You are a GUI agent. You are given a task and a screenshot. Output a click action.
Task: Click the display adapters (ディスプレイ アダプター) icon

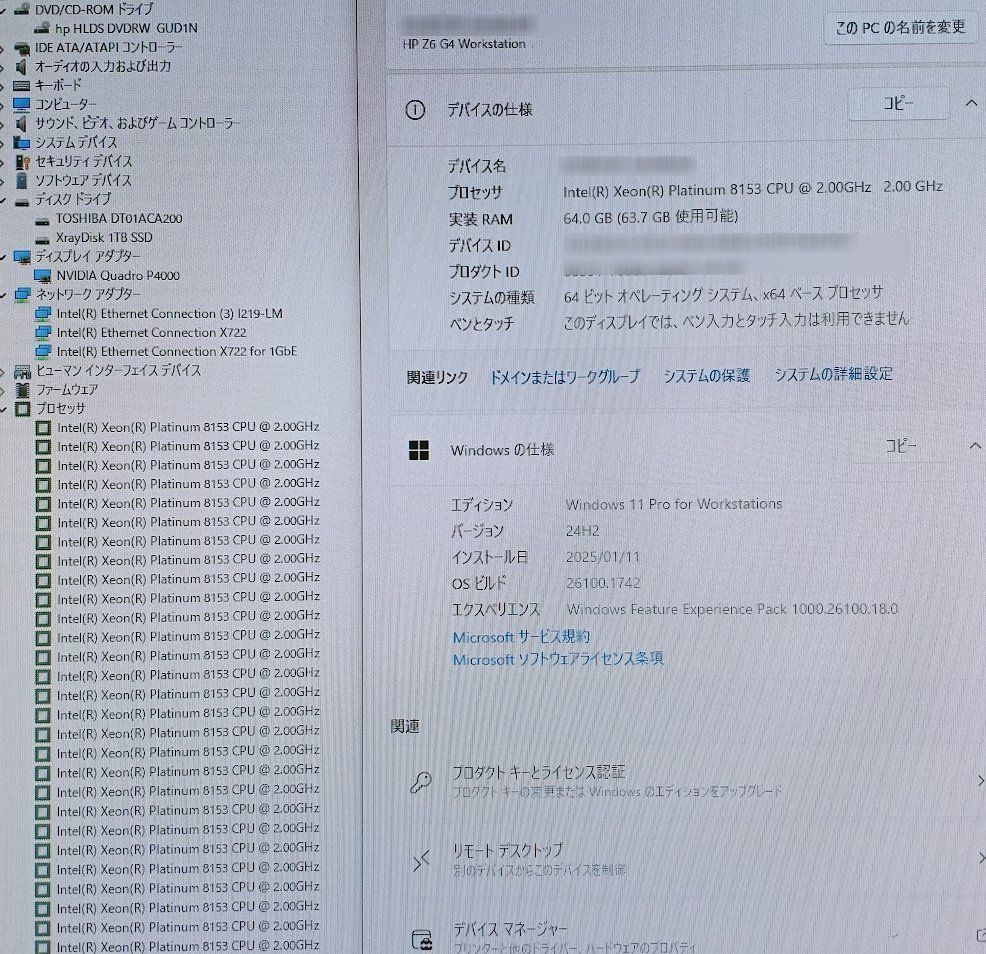22,257
